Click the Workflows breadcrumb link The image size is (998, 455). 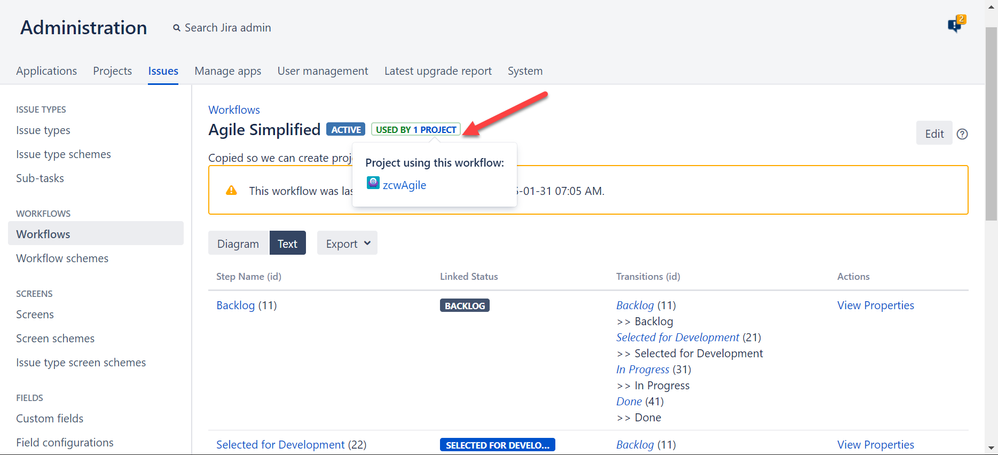(x=234, y=110)
